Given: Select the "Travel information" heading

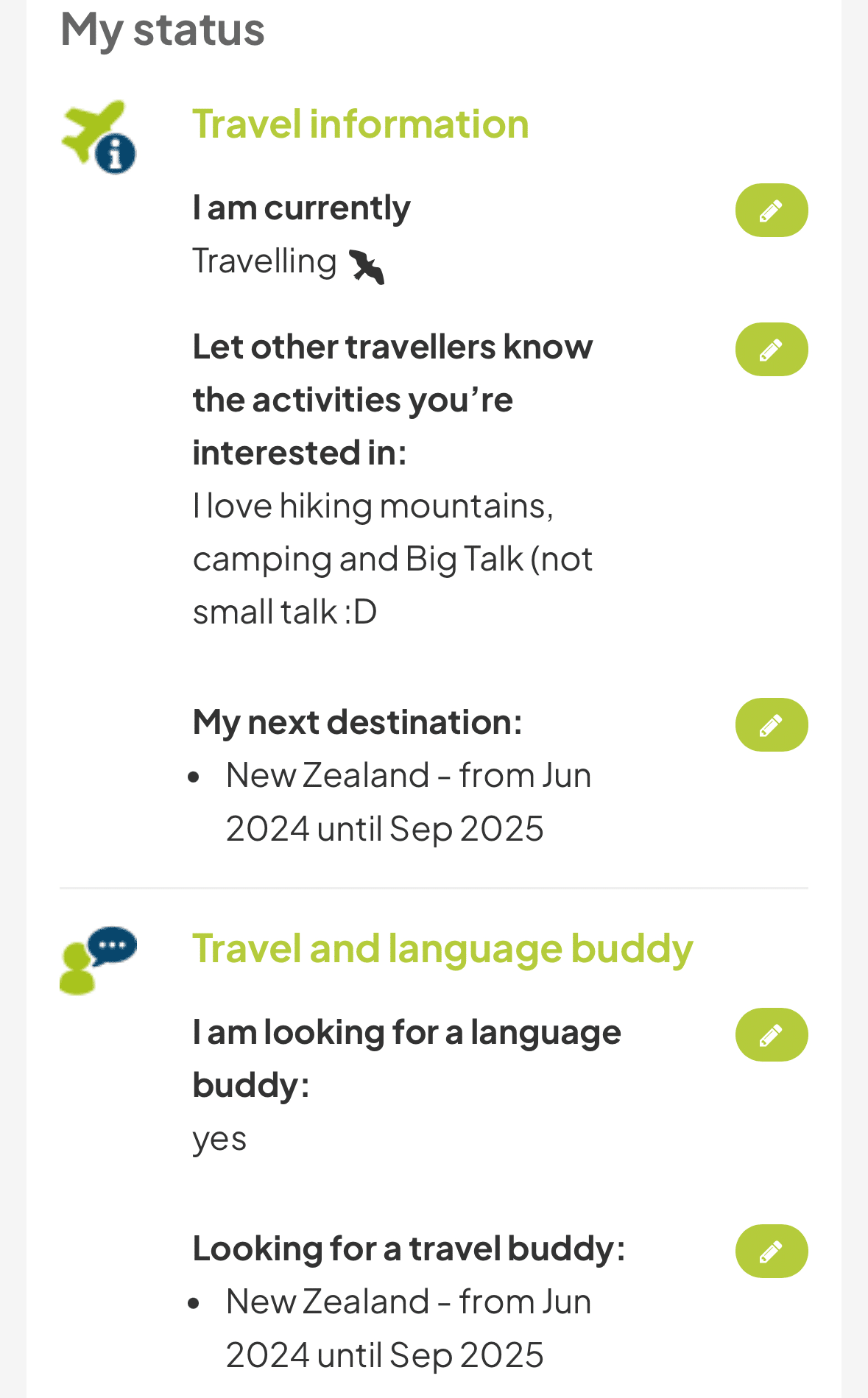Looking at the screenshot, I should (360, 124).
